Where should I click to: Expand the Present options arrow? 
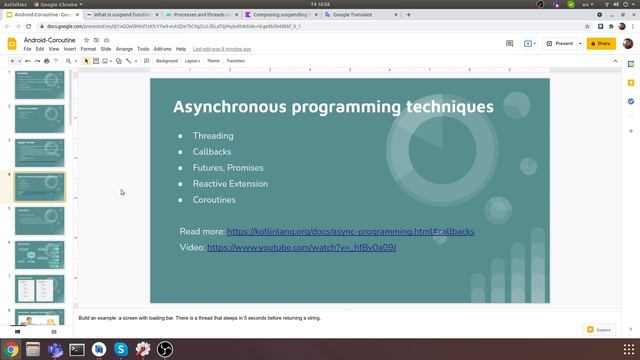(580, 43)
